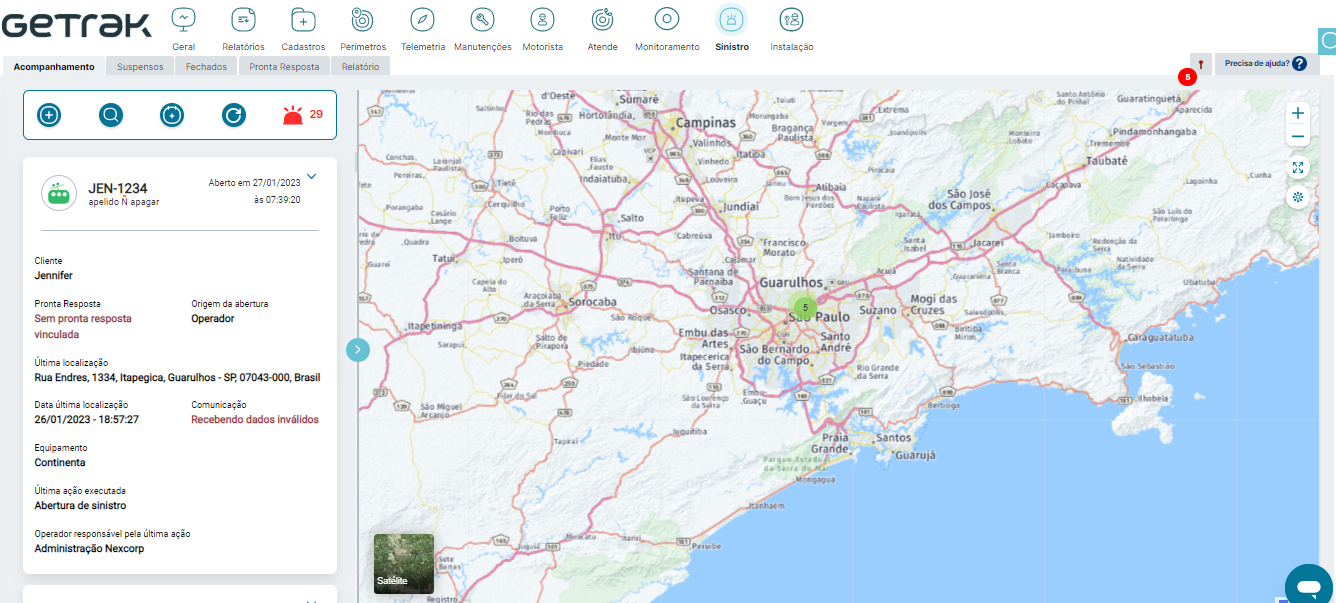This screenshot has height=603, width=1336.
Task: Collapse the side panel with arrow handle
Action: click(x=358, y=349)
